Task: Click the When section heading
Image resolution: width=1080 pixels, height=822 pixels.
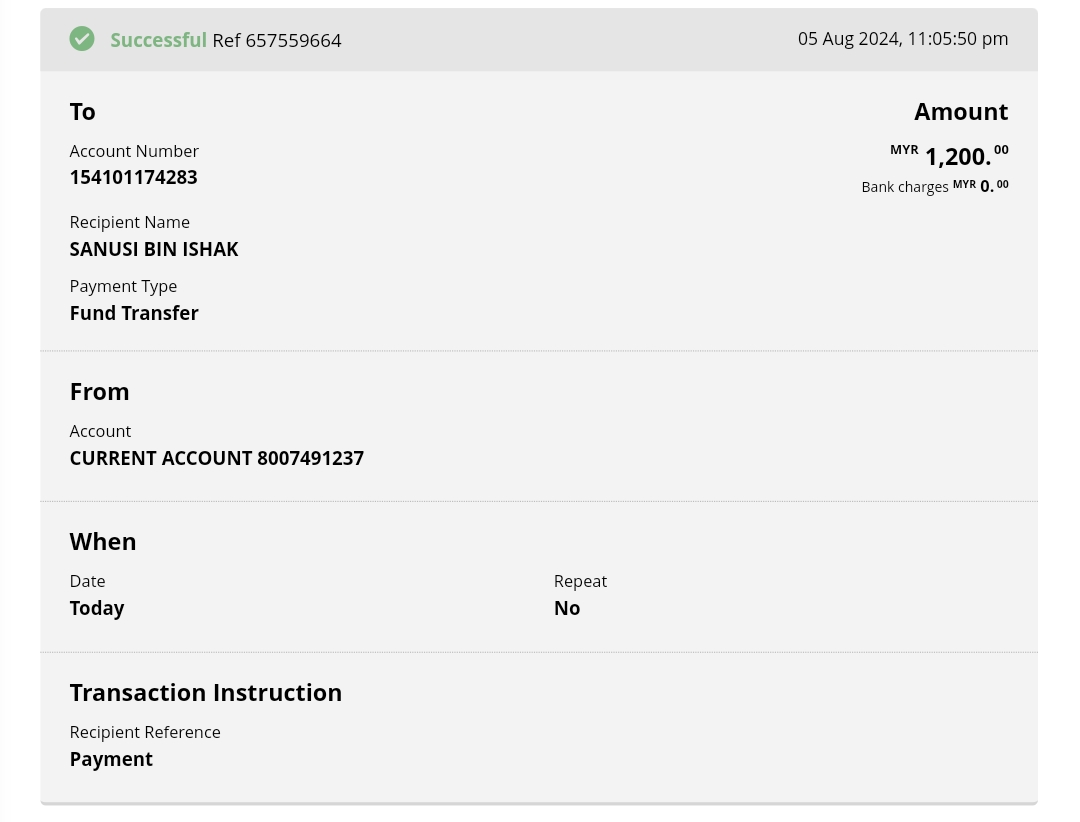Action: point(103,542)
